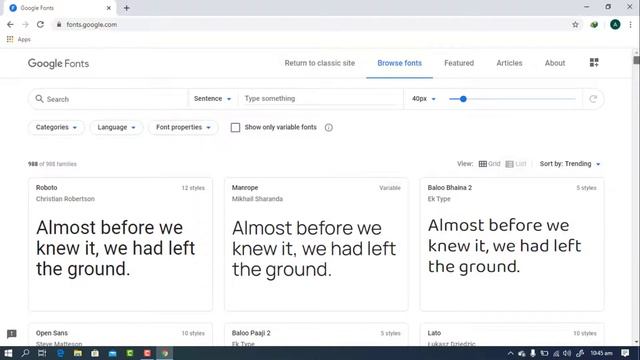Open the Chrome profile avatar
The width and height of the screenshot is (640, 360).
coord(615,24)
